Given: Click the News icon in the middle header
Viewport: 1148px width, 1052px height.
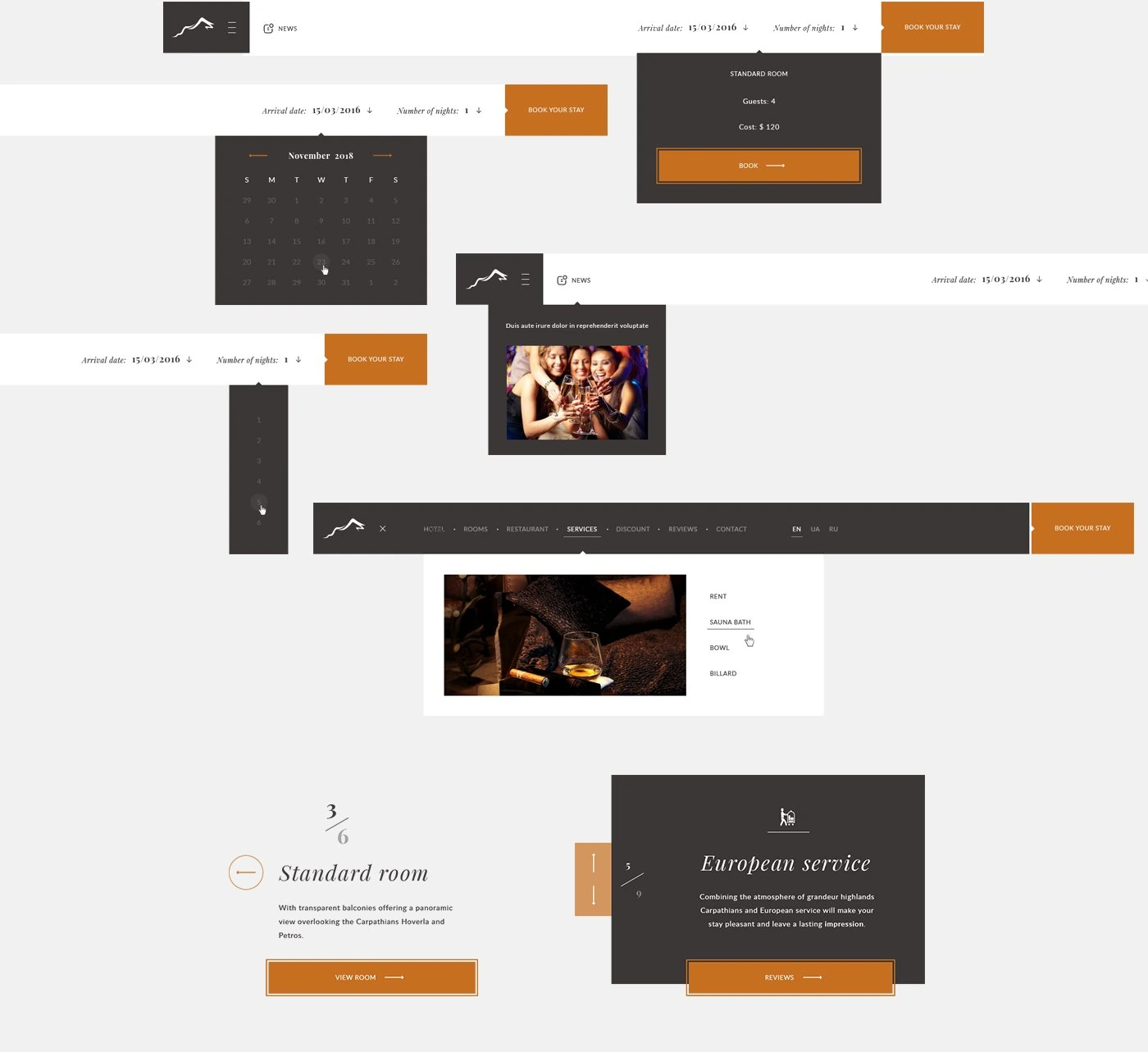Looking at the screenshot, I should pos(562,280).
